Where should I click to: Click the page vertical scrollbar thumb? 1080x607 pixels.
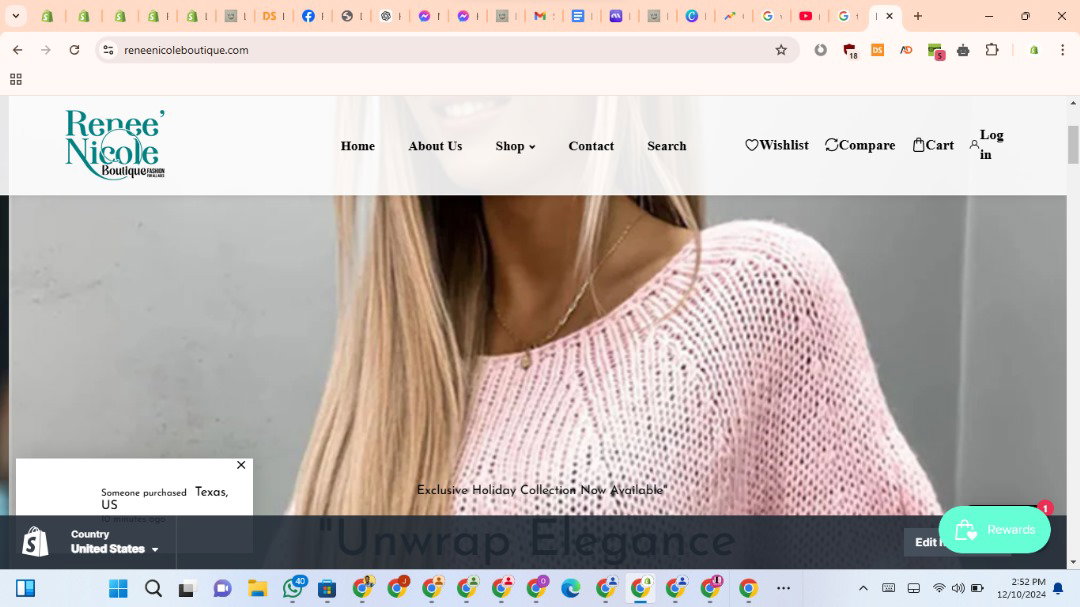(x=1073, y=145)
